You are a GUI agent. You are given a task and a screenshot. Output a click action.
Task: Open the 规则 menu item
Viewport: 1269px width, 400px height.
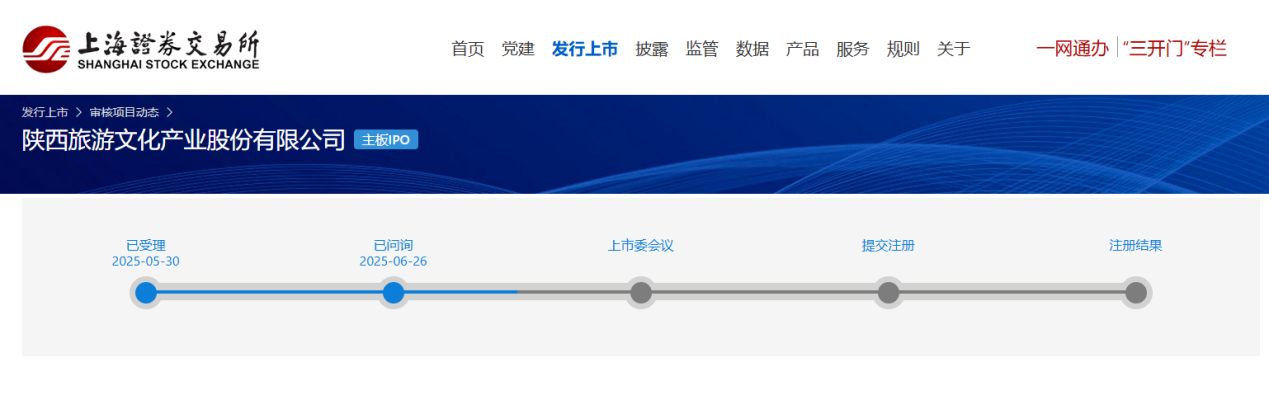coord(903,48)
